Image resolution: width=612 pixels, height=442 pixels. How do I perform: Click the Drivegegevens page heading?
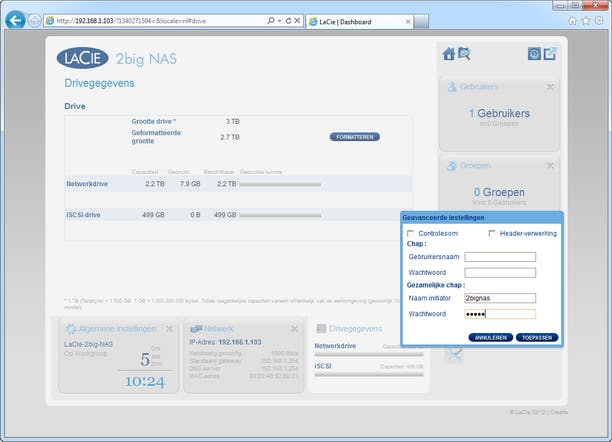99,83
